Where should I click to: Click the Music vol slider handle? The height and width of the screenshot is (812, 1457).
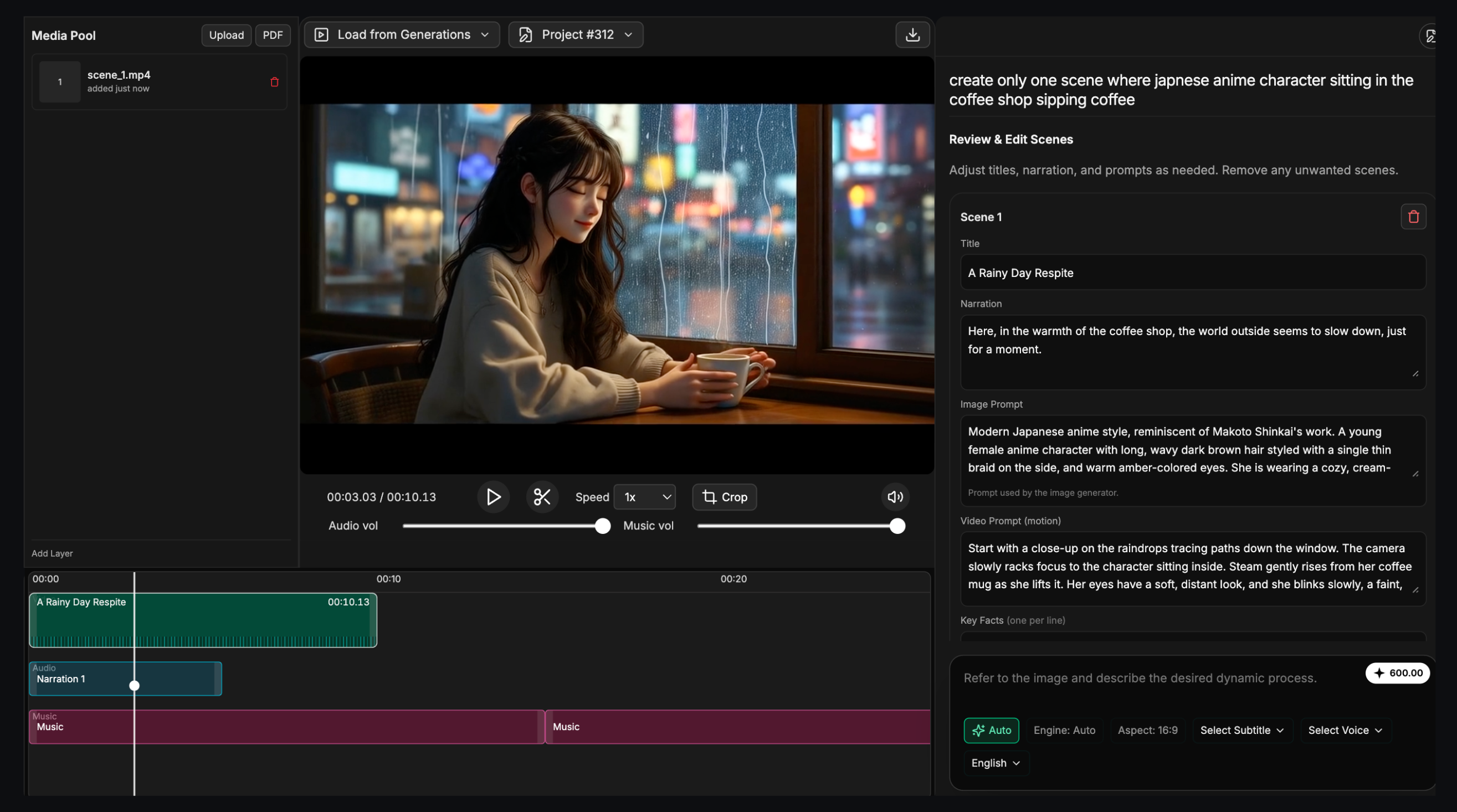click(x=897, y=526)
